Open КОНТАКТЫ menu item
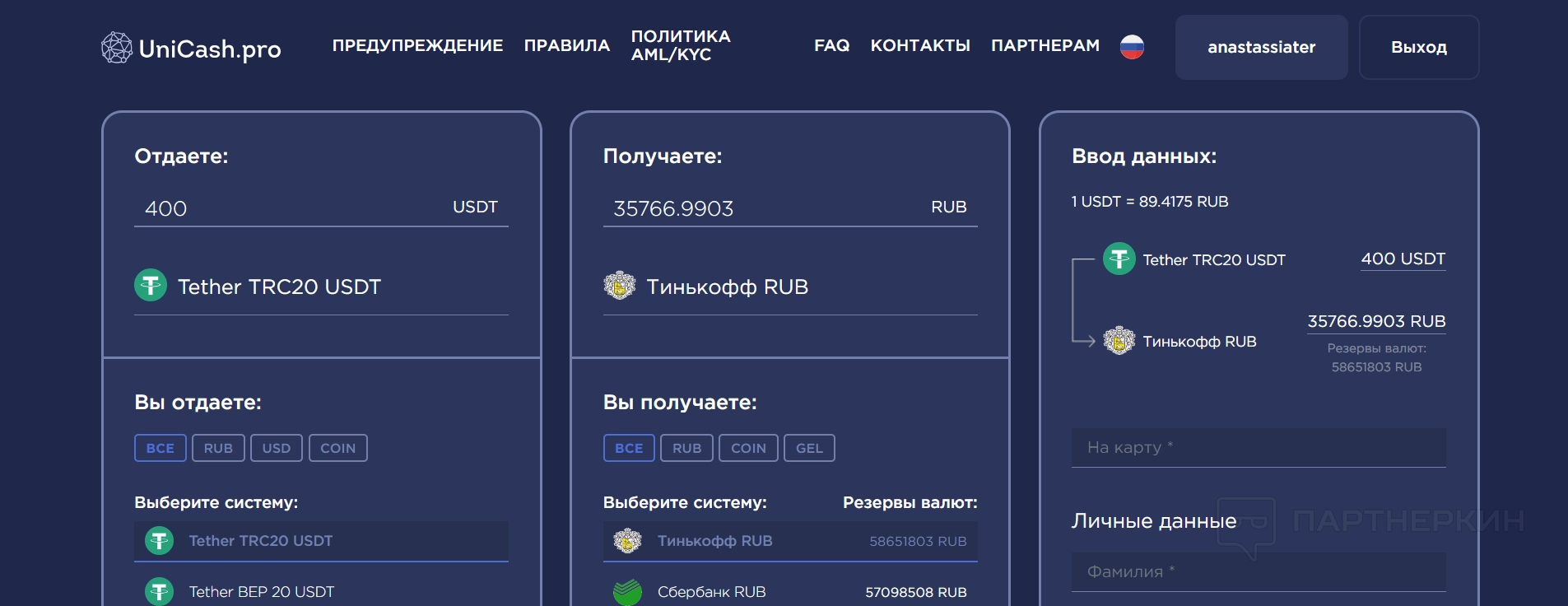 pyautogui.click(x=920, y=45)
